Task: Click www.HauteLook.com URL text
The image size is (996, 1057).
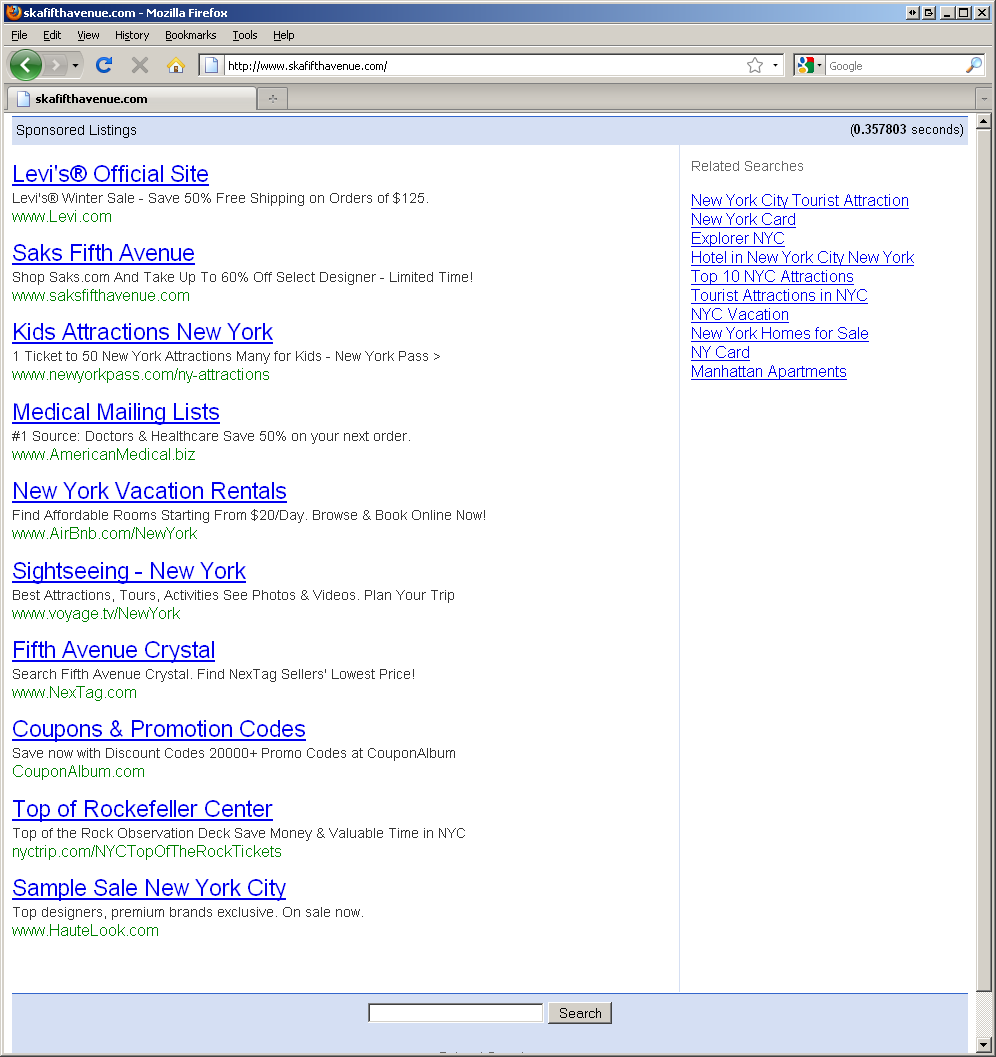Action: [86, 930]
